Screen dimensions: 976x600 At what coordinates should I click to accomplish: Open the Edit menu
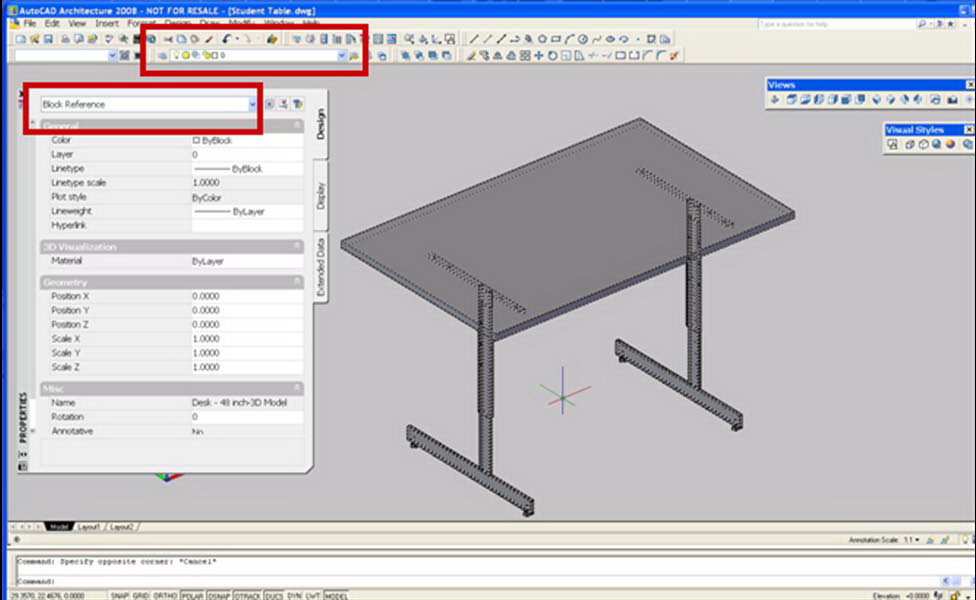52,24
